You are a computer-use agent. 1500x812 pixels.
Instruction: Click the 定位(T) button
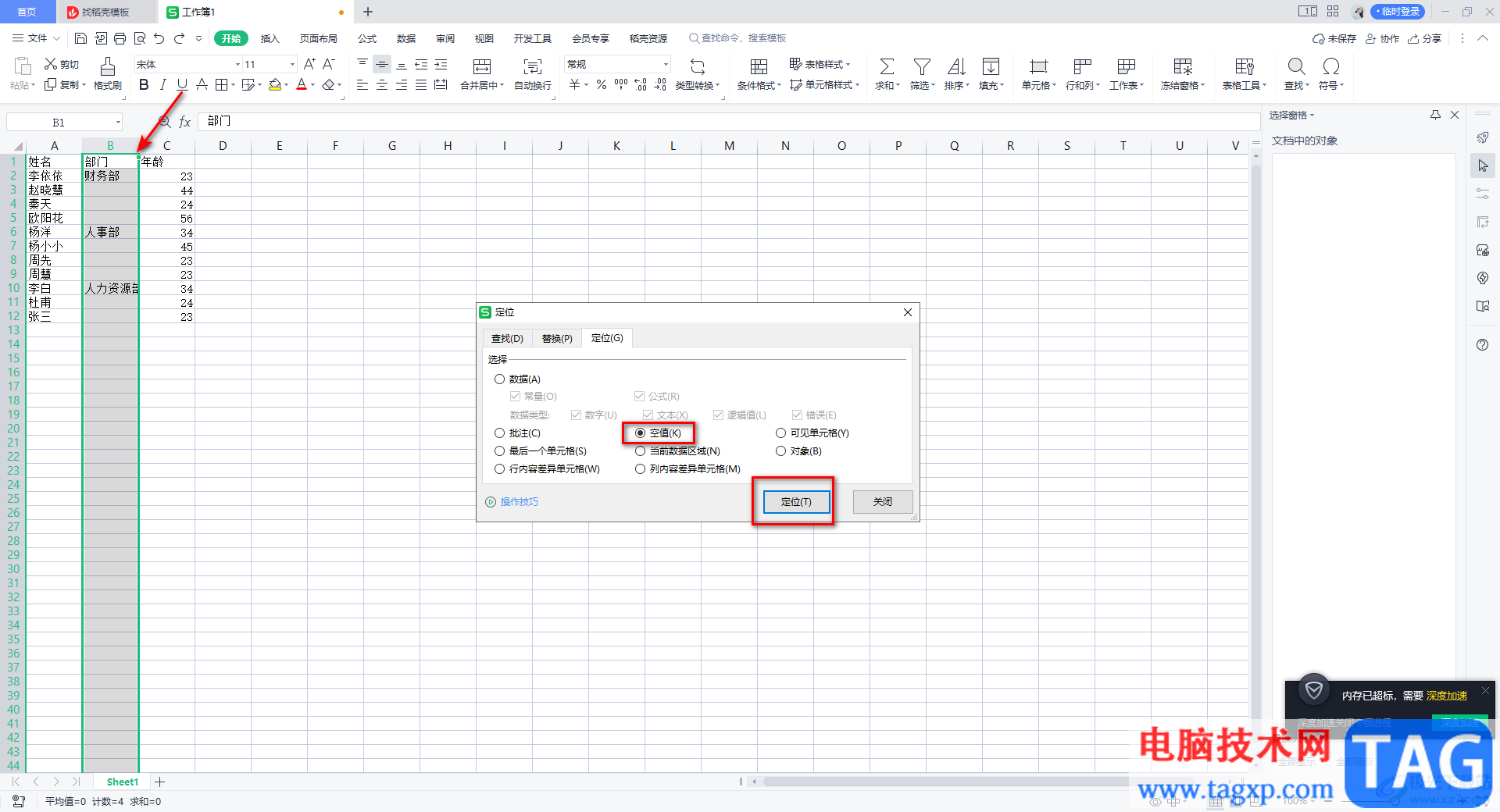pos(796,501)
